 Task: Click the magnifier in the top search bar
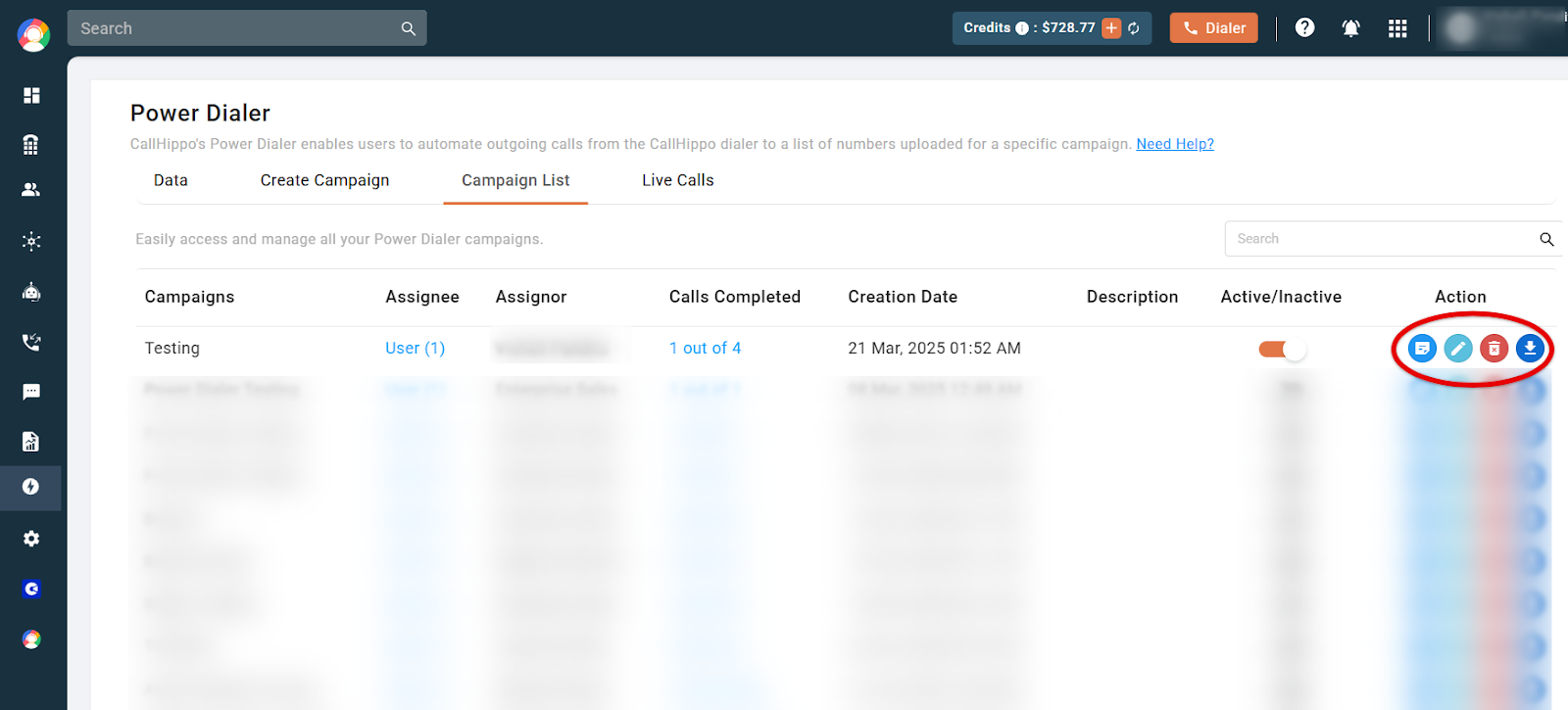point(409,28)
